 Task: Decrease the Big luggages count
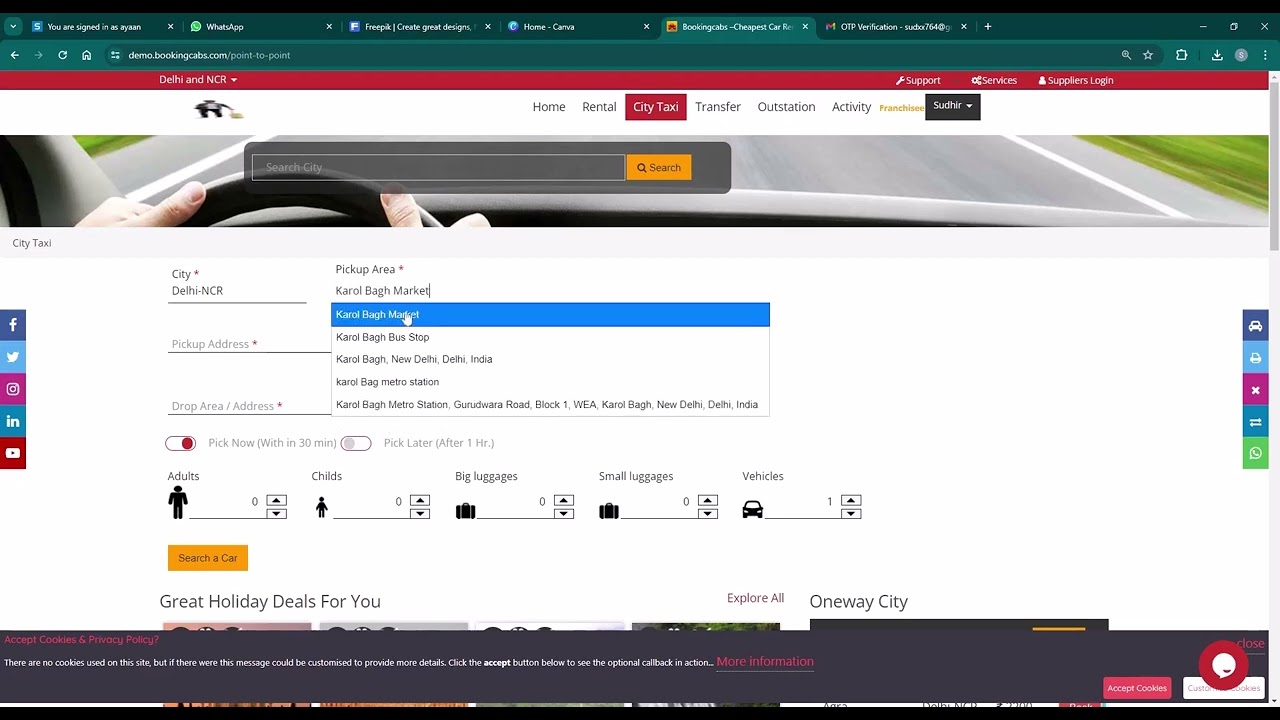coord(564,514)
